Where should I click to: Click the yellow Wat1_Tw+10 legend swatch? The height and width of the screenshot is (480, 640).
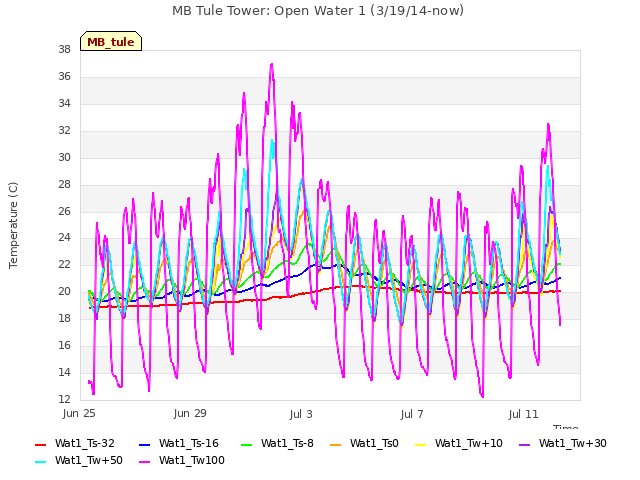[x=420, y=444]
